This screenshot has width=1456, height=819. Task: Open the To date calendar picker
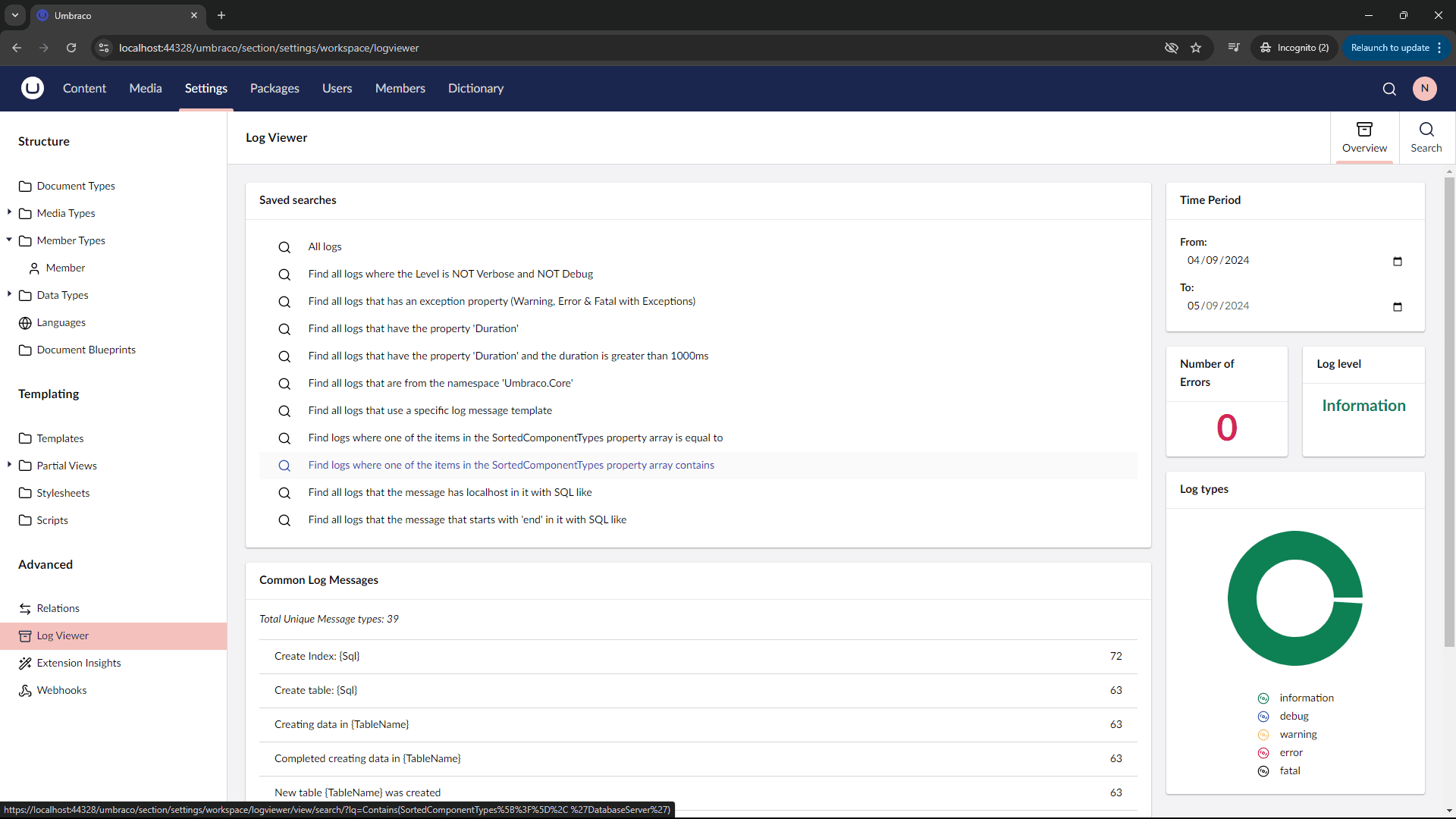coord(1398,306)
